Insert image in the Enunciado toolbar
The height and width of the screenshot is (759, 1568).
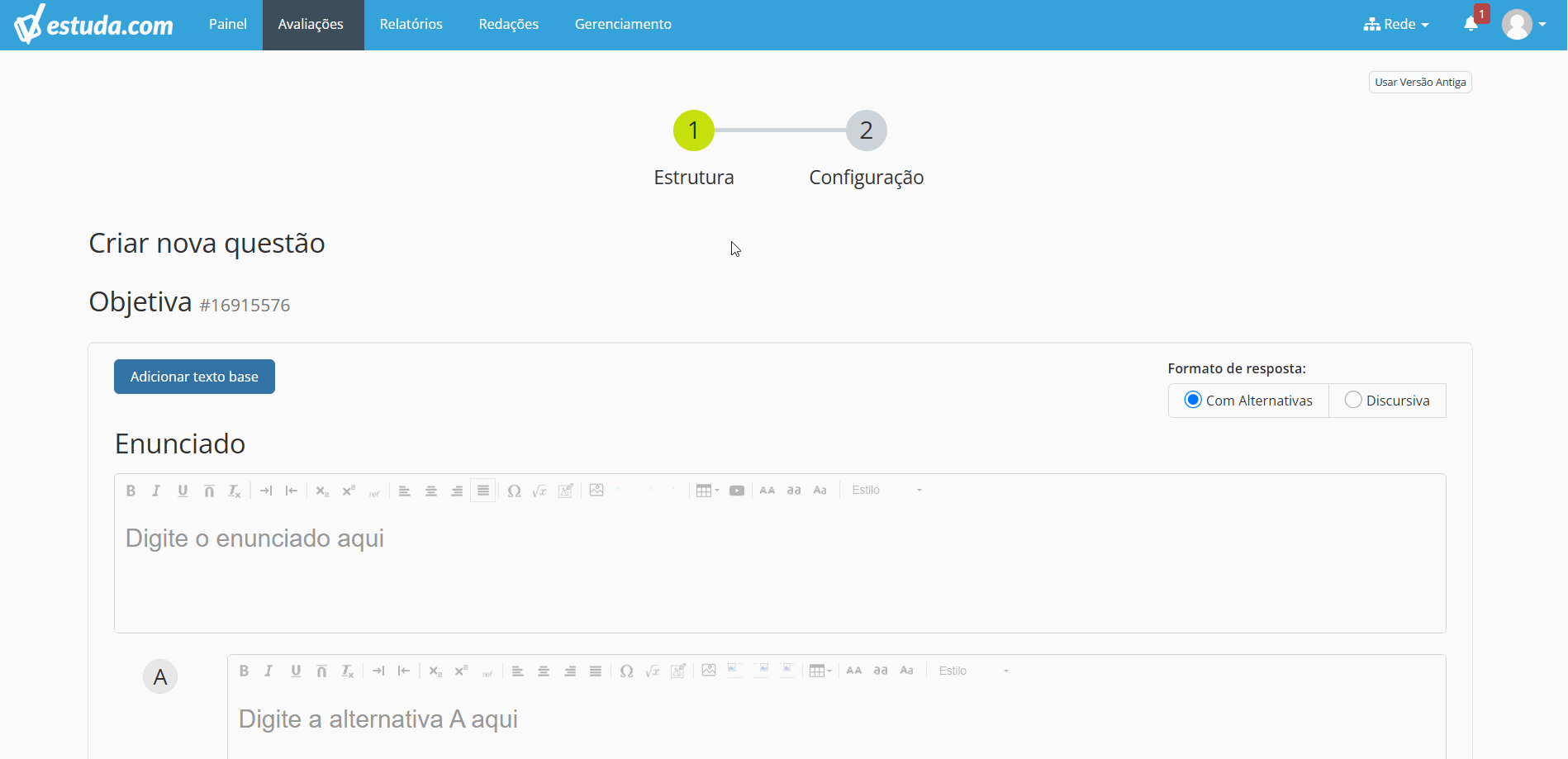coord(596,491)
